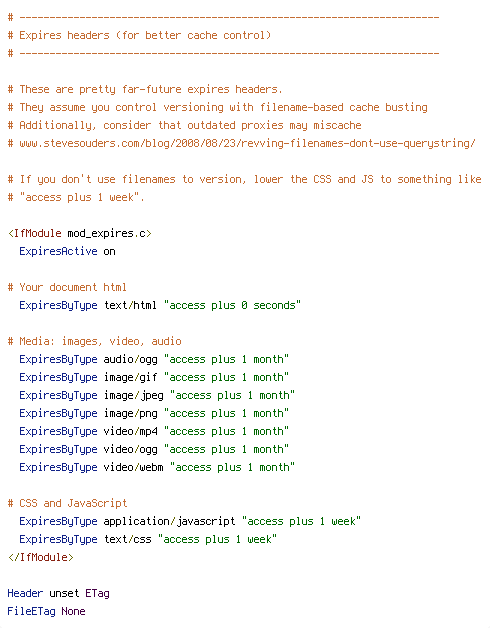This screenshot has width=490, height=628.
Task: Click the FileETag None directive
Action: tap(46, 612)
